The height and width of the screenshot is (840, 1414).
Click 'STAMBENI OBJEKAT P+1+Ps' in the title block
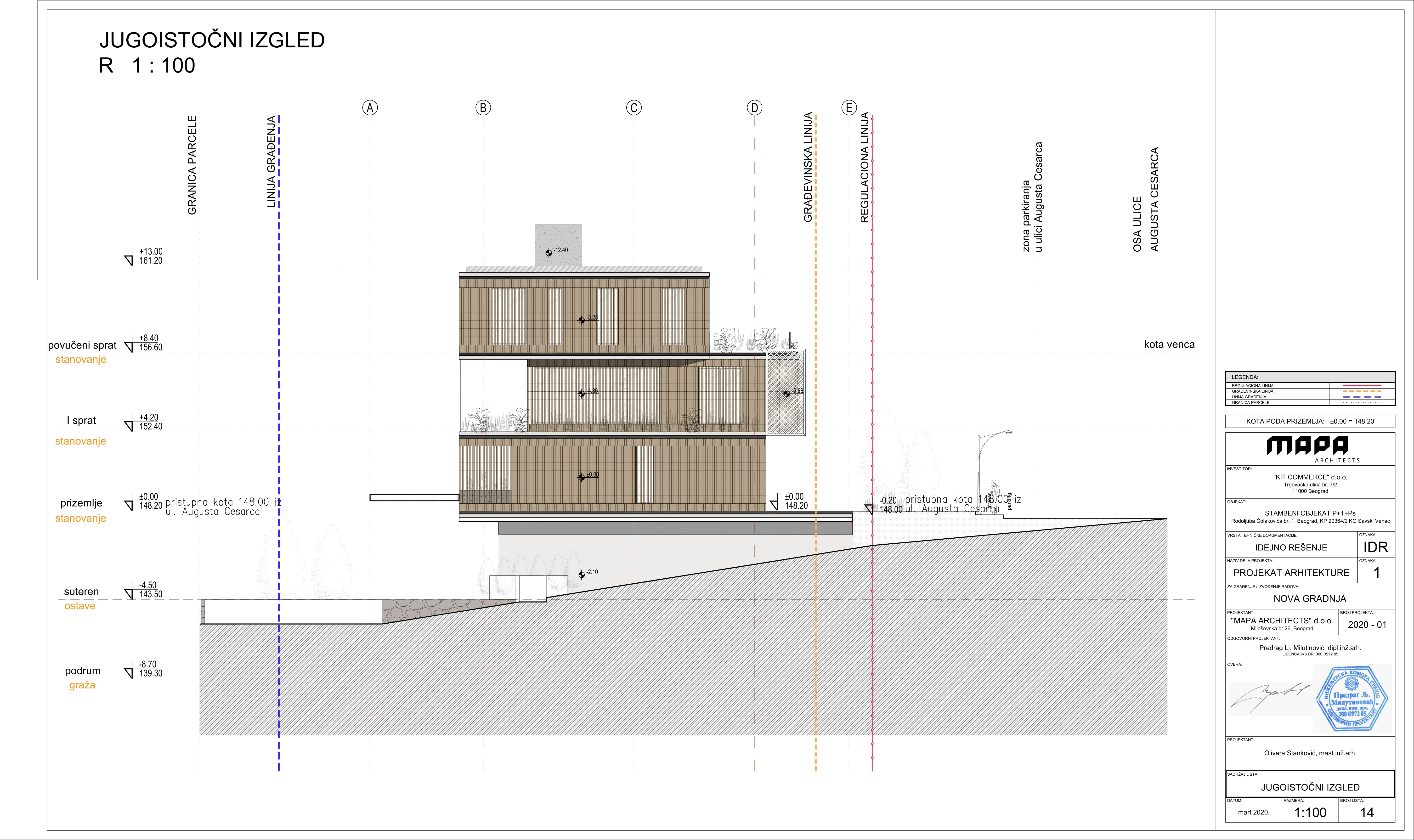point(1310,513)
